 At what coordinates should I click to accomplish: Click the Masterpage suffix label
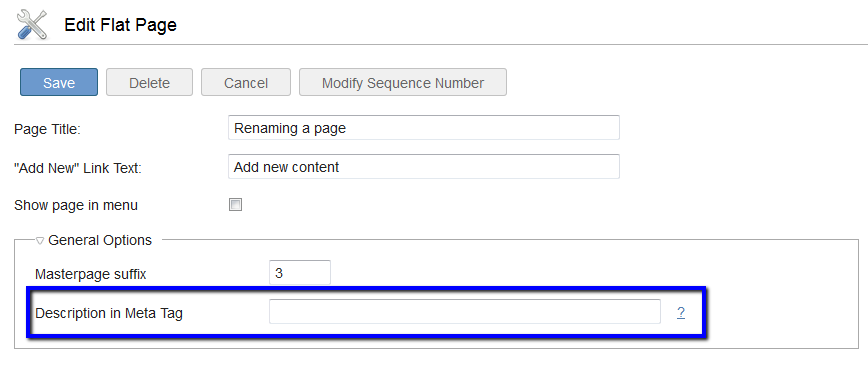click(91, 274)
